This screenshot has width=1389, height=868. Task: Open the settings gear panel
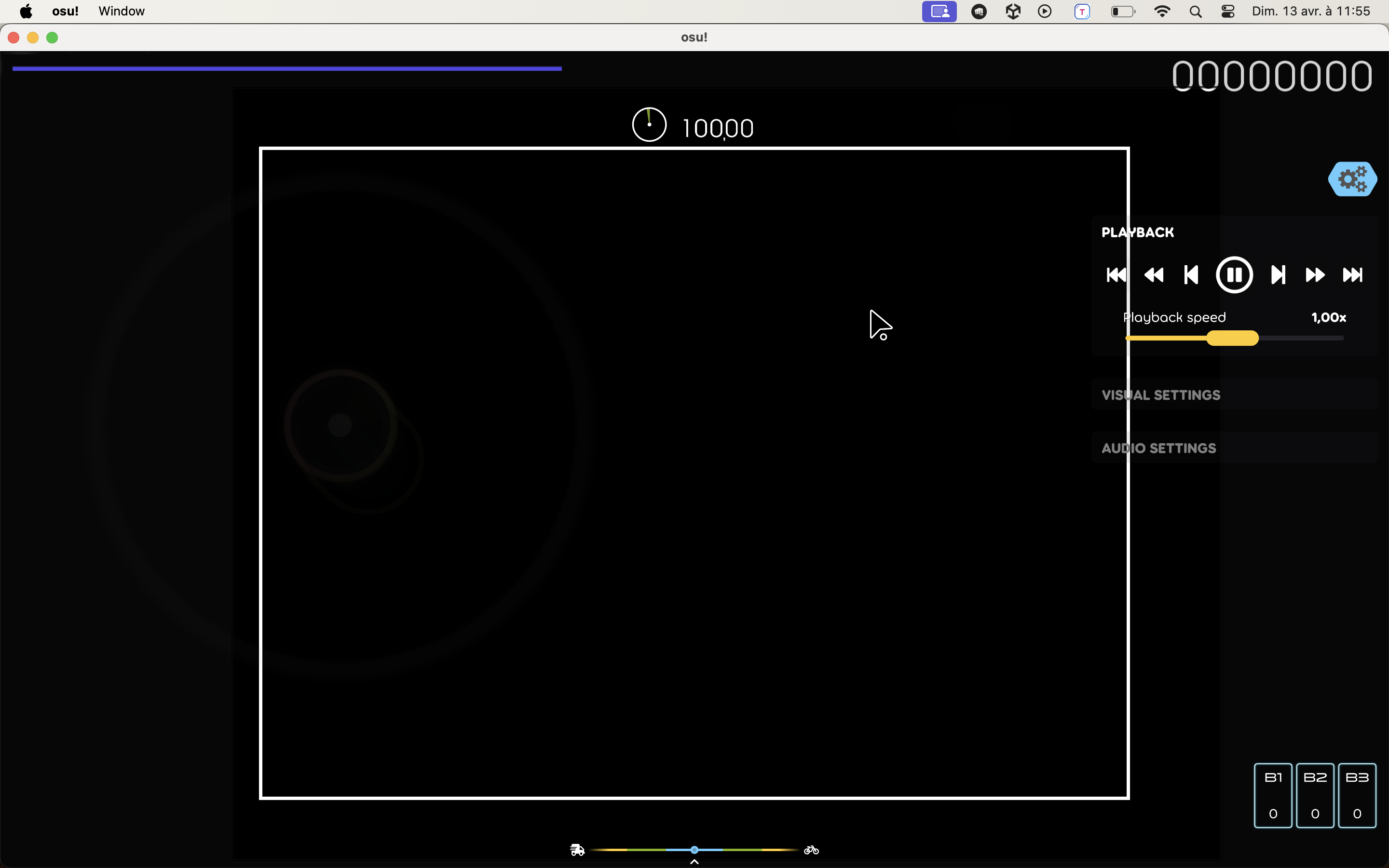coord(1352,178)
